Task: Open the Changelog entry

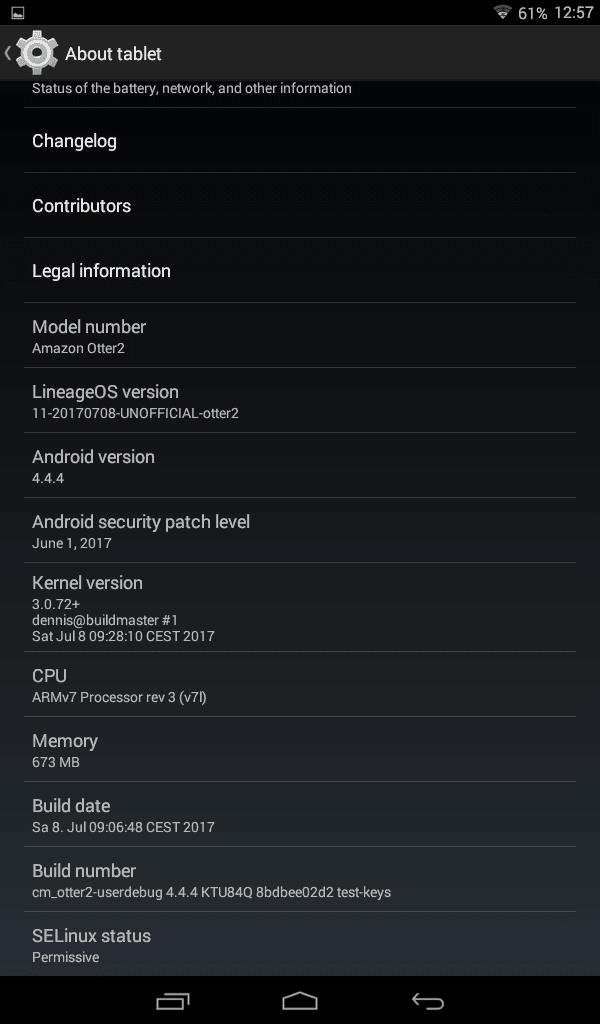Action: coord(300,140)
